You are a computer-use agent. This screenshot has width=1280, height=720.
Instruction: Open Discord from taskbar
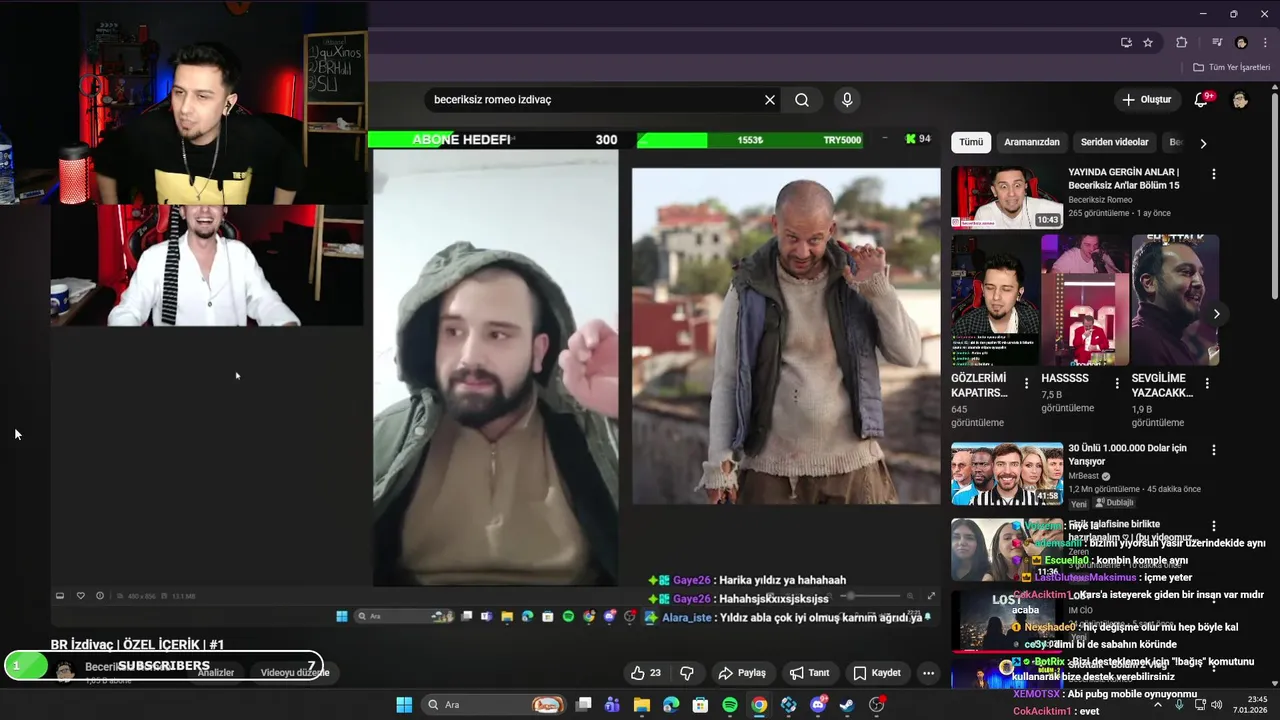(818, 705)
